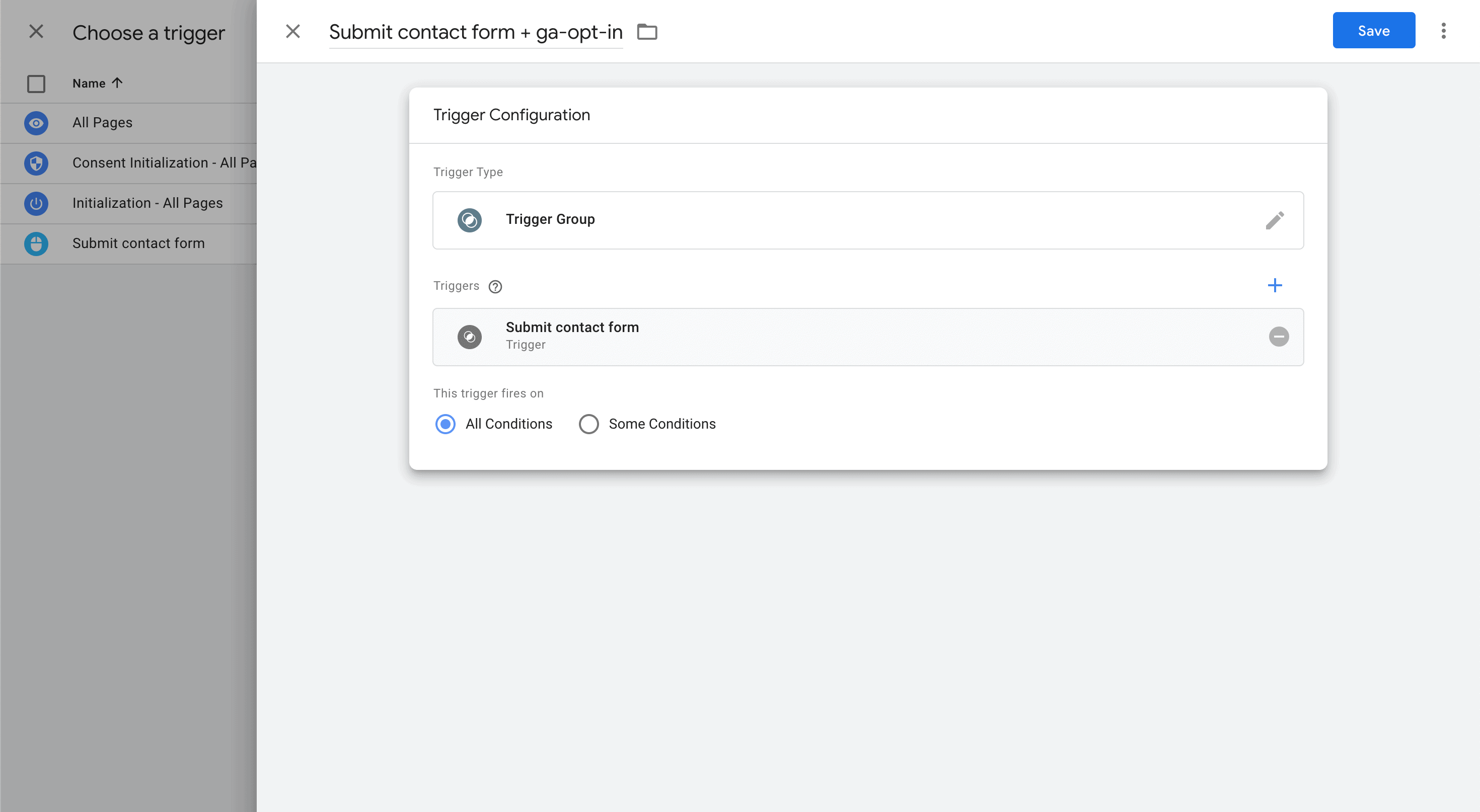The width and height of the screenshot is (1480, 812).
Task: Remove Submit contact form trigger via minus icon
Action: click(1278, 337)
